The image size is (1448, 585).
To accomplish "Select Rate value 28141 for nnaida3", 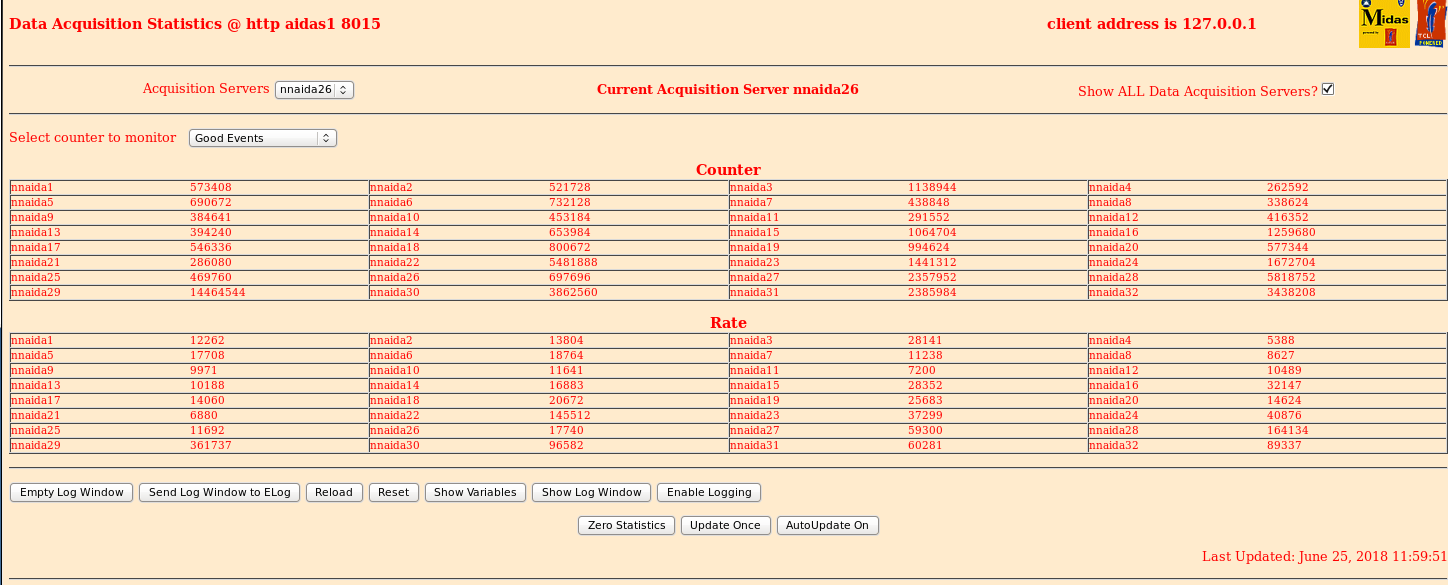I will point(925,340).
